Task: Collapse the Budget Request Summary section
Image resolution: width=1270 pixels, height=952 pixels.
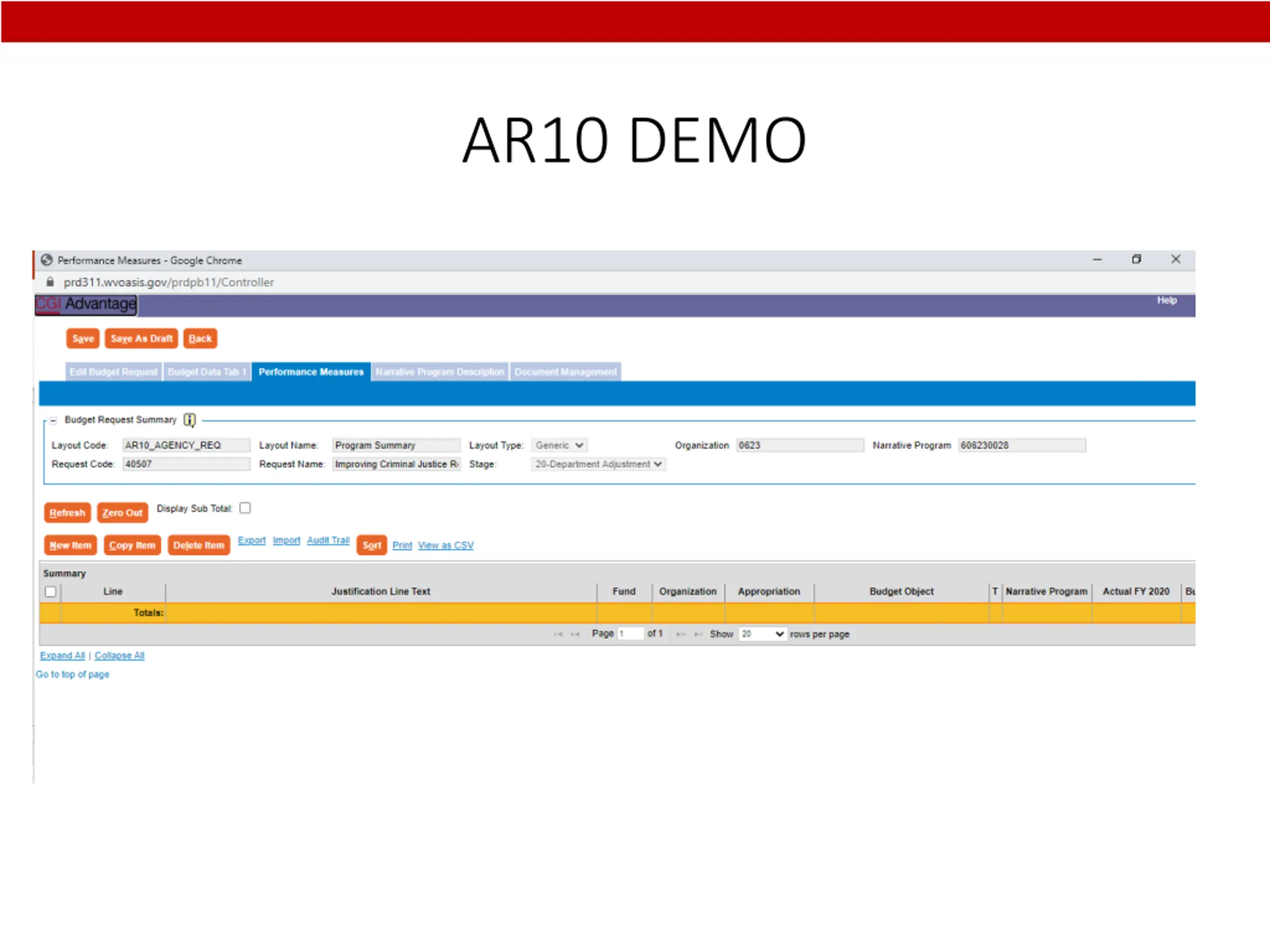Action: pyautogui.click(x=54, y=420)
